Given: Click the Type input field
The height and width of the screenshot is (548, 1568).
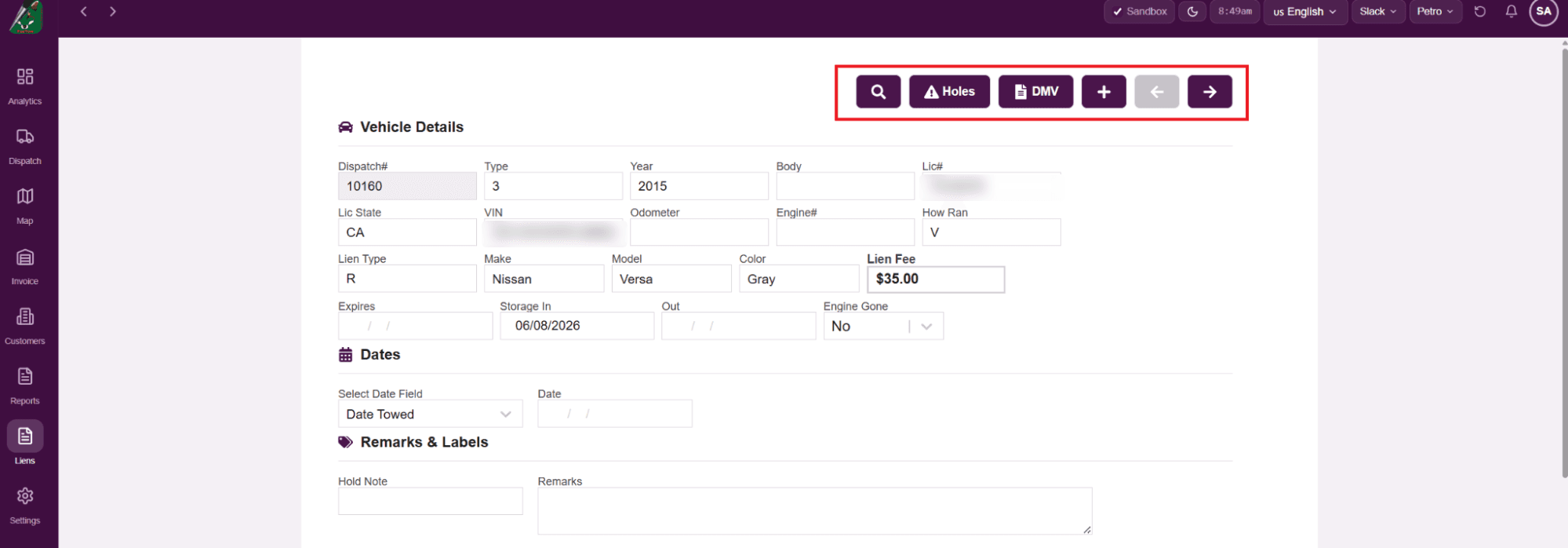Looking at the screenshot, I should point(553,186).
